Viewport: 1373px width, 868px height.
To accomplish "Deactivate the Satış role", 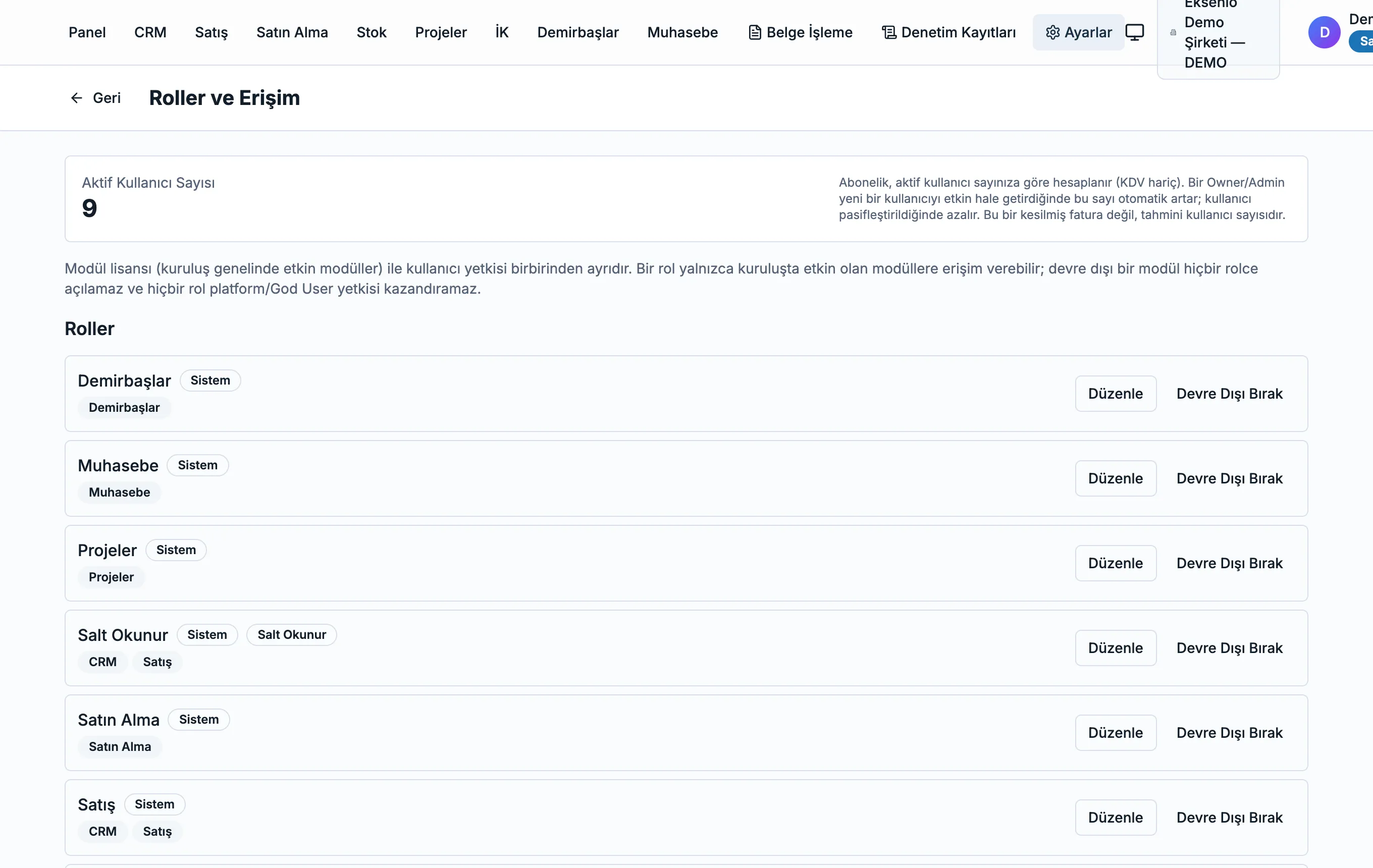I will (1229, 818).
